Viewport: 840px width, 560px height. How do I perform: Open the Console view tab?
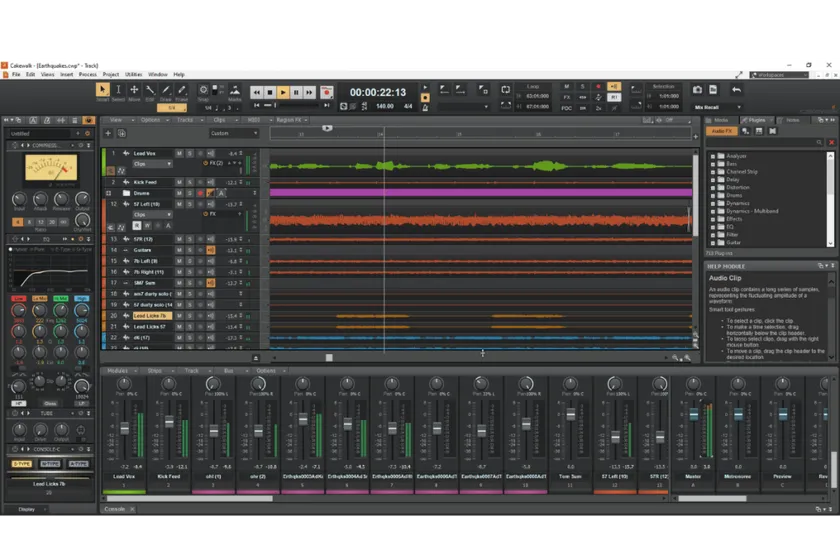coord(115,509)
